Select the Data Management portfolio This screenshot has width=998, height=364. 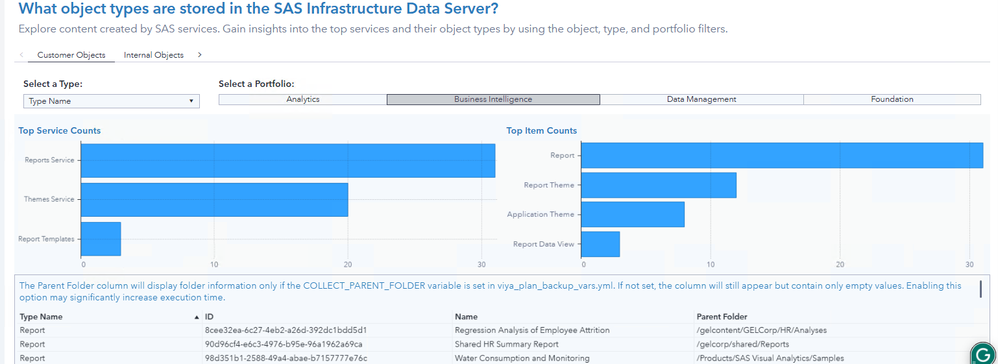click(x=701, y=99)
